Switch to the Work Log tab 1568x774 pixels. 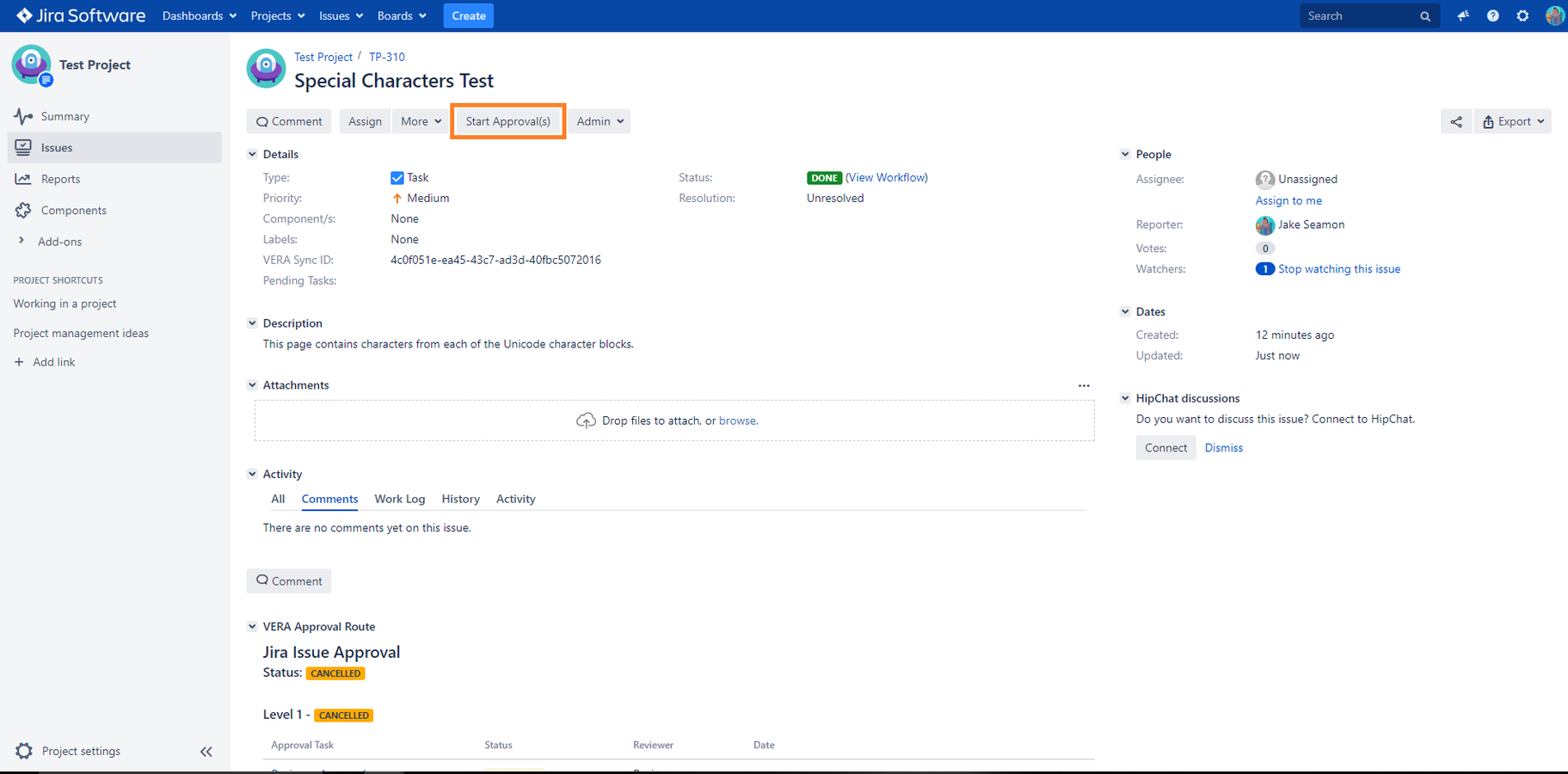[400, 499]
